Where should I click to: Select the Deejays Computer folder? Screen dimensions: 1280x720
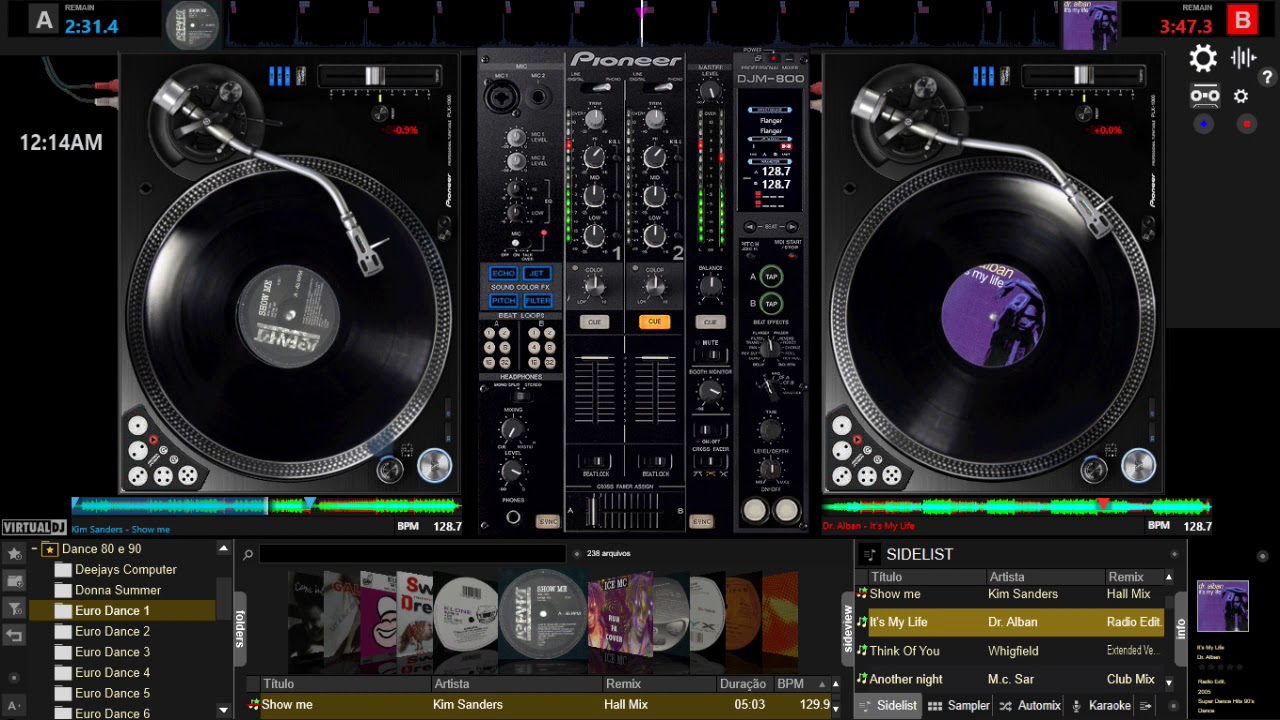click(126, 570)
